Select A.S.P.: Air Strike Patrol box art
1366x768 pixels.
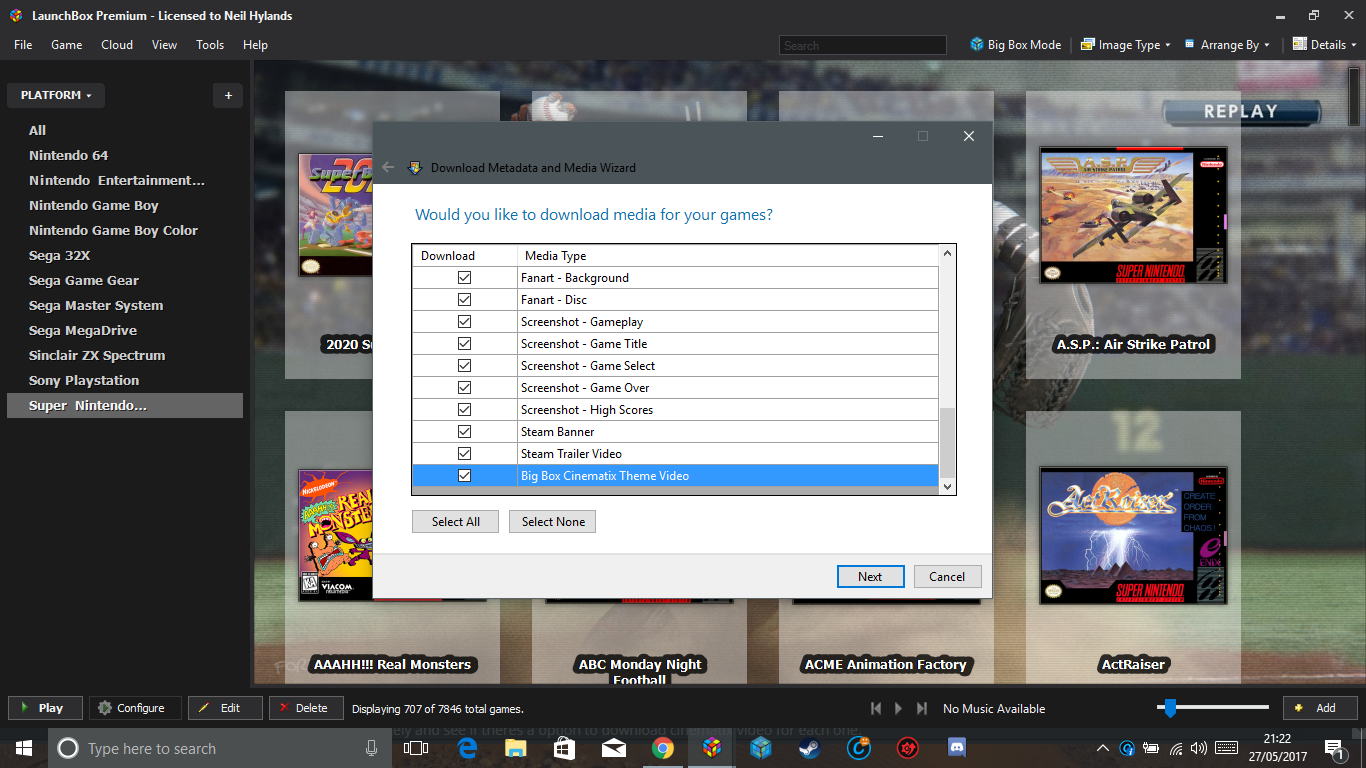tap(1133, 216)
